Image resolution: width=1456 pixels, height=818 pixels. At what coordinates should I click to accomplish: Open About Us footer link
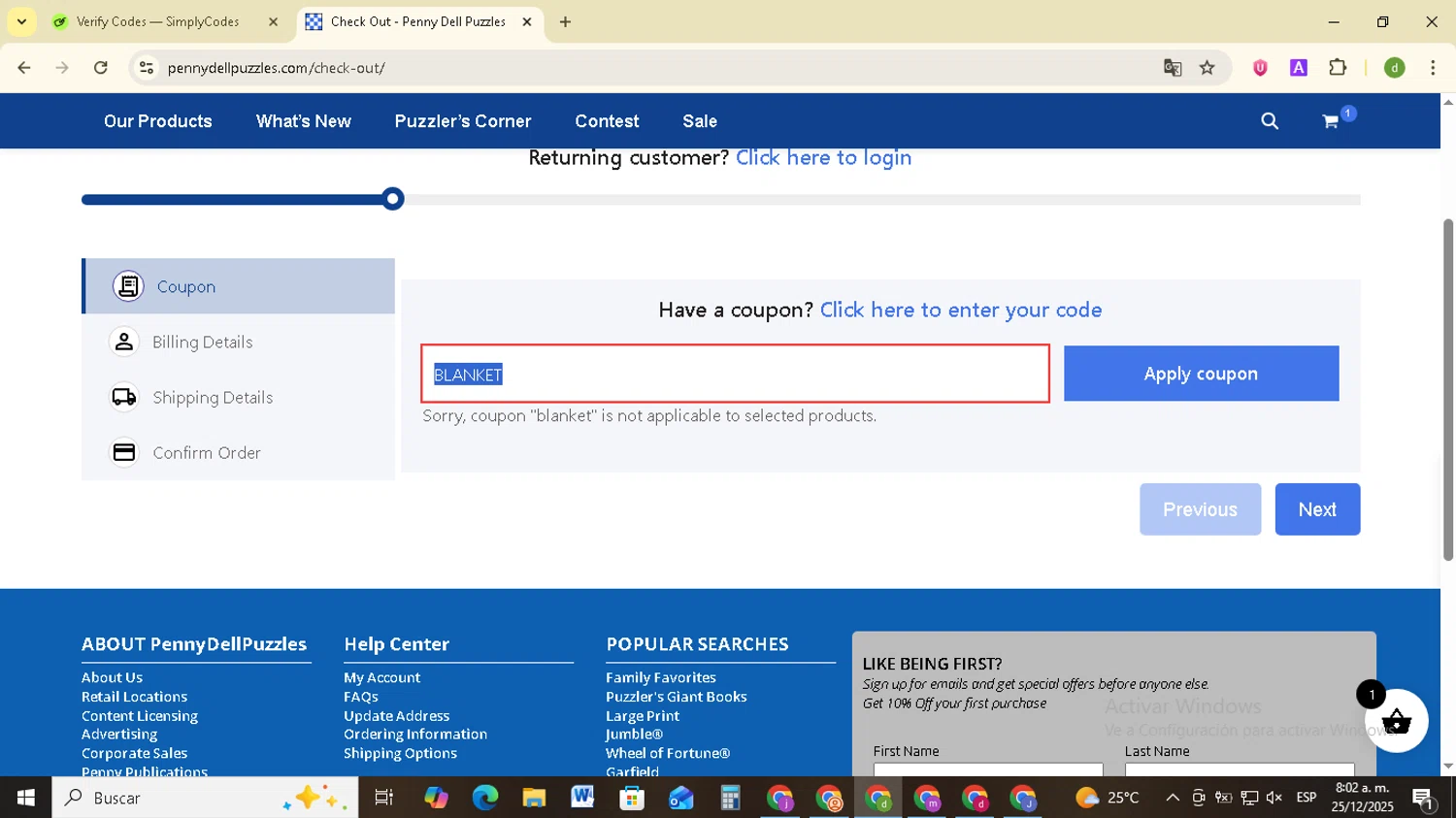pyautogui.click(x=112, y=677)
